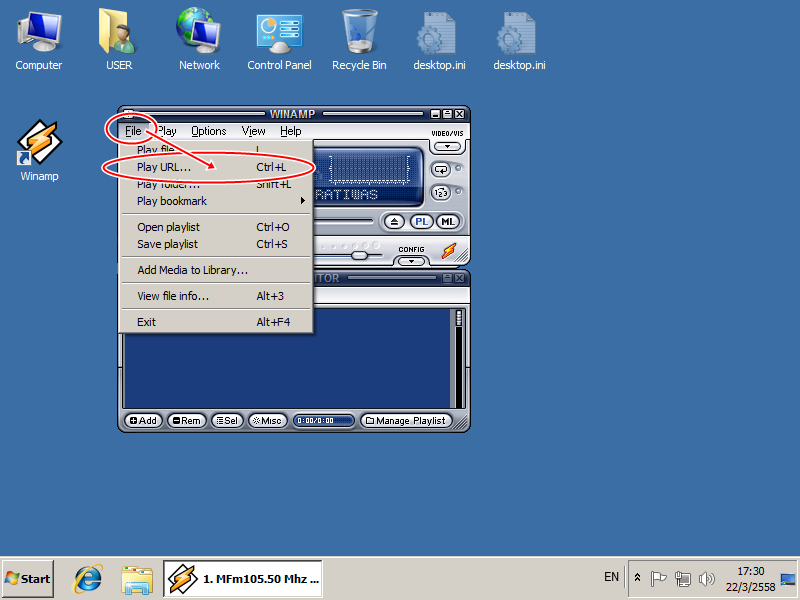Open the View menu
This screenshot has height=600, width=800.
pos(254,131)
